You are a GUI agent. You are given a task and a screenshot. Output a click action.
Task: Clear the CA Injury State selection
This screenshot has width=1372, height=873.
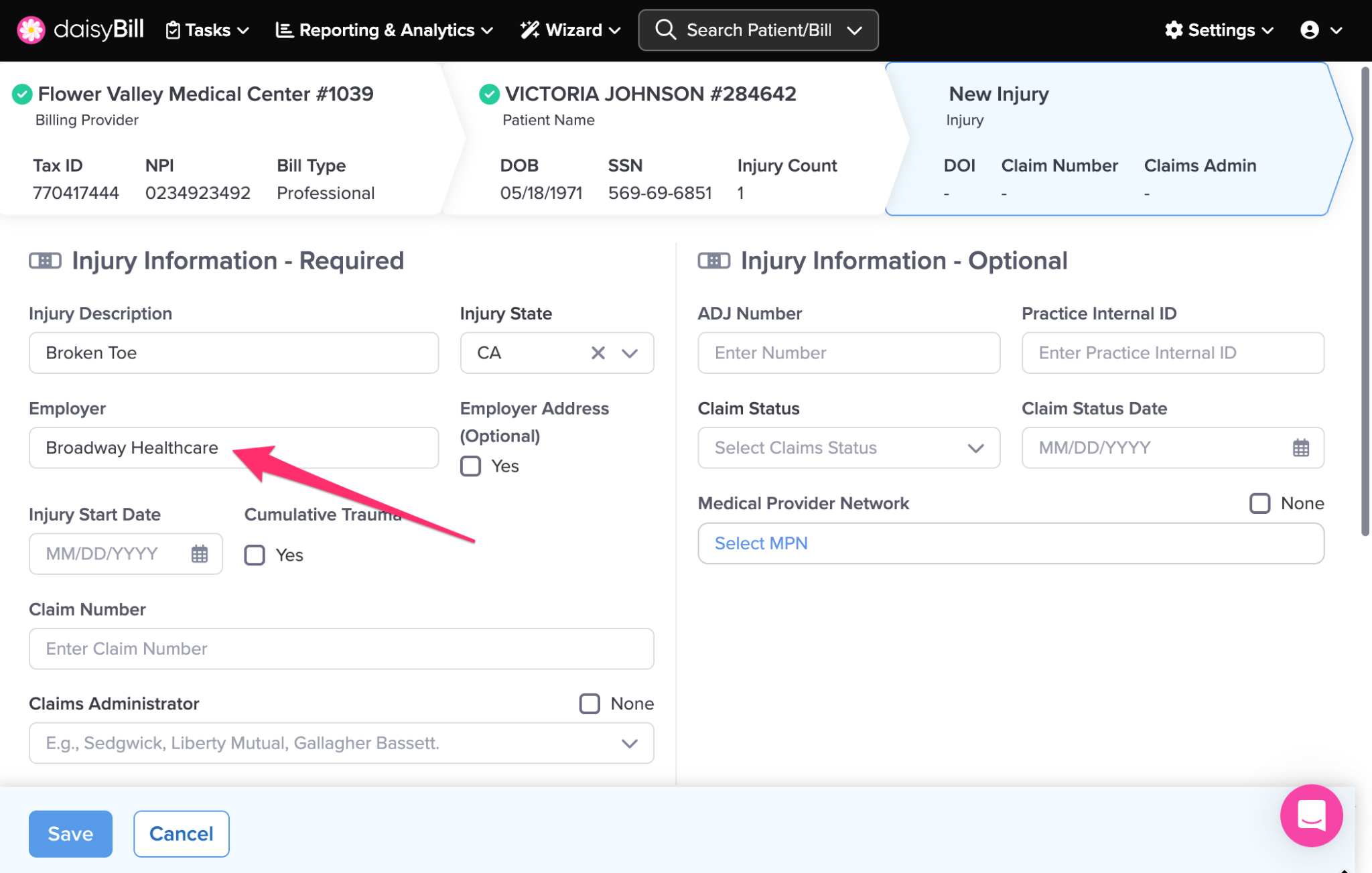coord(598,353)
